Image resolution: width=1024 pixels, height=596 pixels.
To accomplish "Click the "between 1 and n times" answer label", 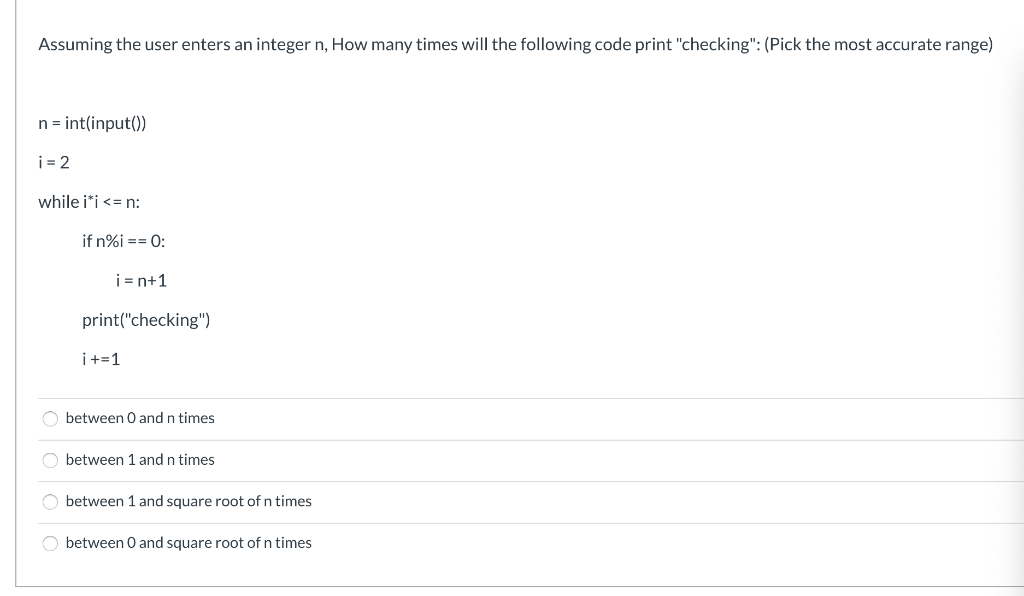I will tap(140, 460).
